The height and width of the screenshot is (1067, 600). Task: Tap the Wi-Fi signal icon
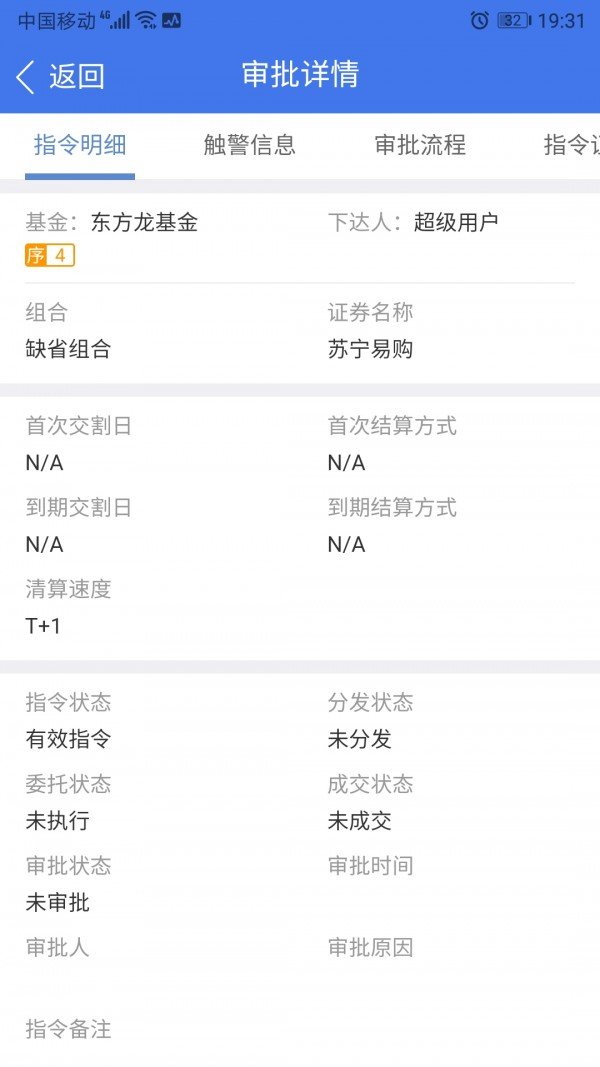[147, 20]
